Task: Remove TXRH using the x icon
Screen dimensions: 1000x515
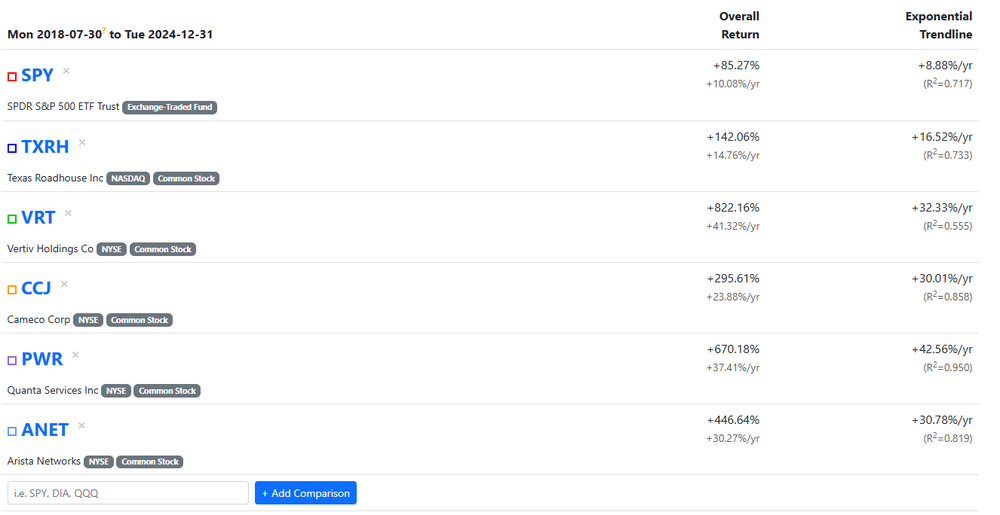Action: 82,142
